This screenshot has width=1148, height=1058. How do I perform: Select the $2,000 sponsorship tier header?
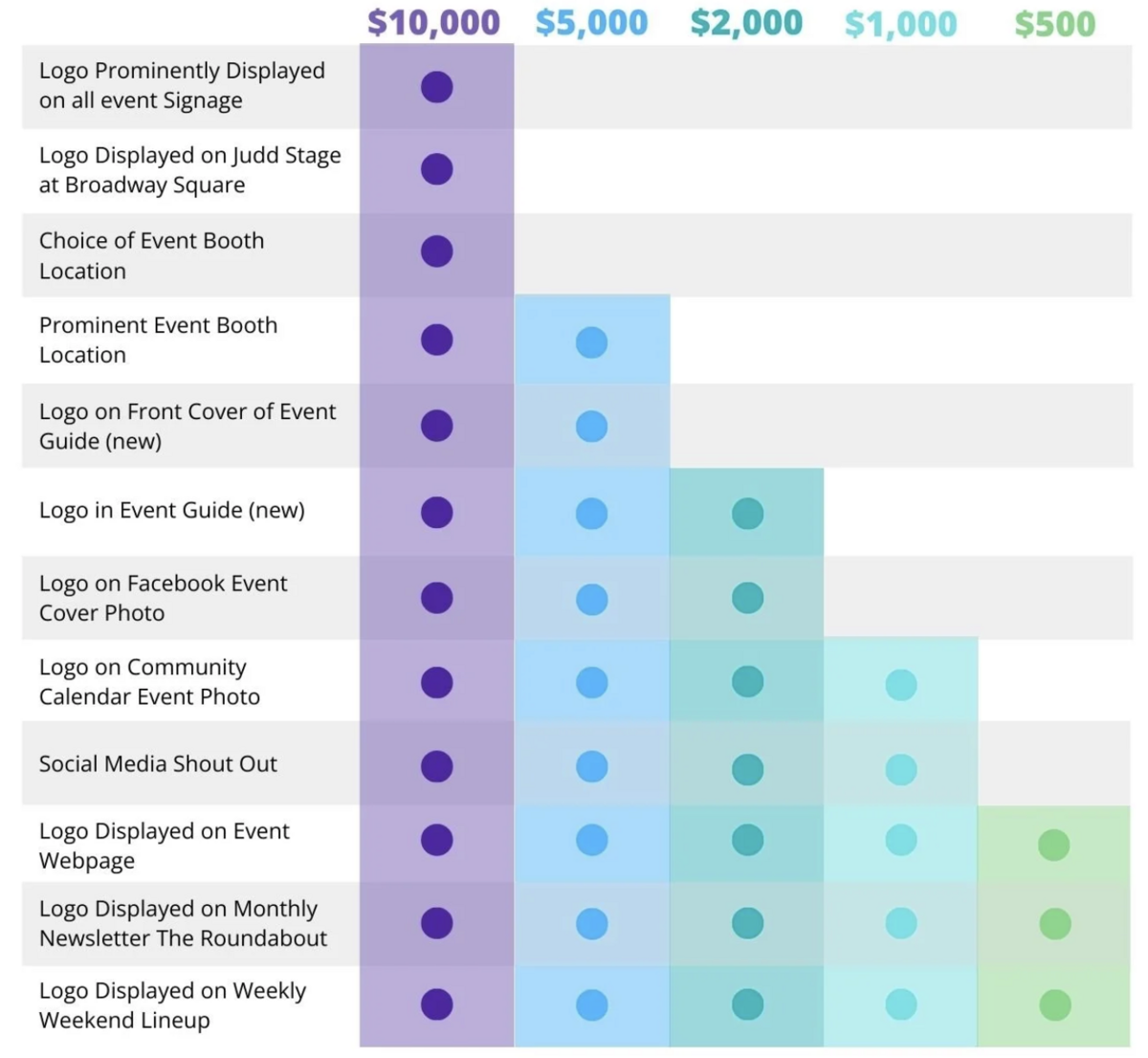coord(746,23)
